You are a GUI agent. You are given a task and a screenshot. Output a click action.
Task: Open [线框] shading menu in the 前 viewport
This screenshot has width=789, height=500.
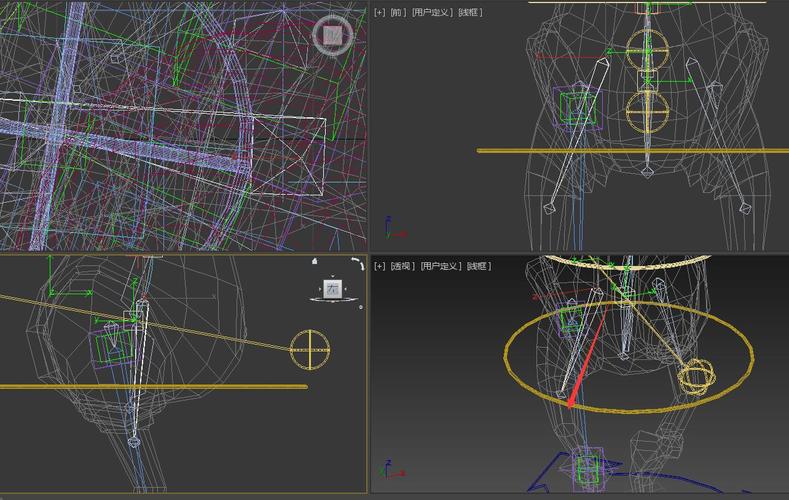[470, 13]
